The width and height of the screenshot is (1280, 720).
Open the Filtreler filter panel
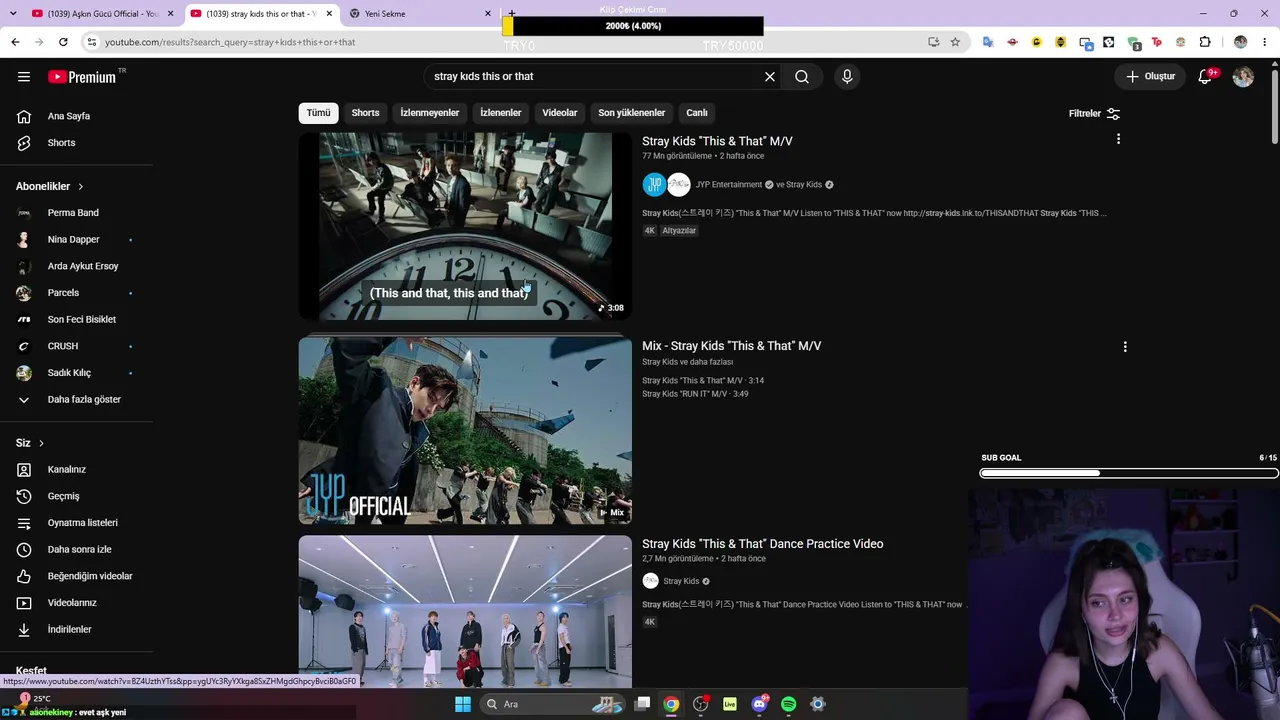coord(1094,114)
